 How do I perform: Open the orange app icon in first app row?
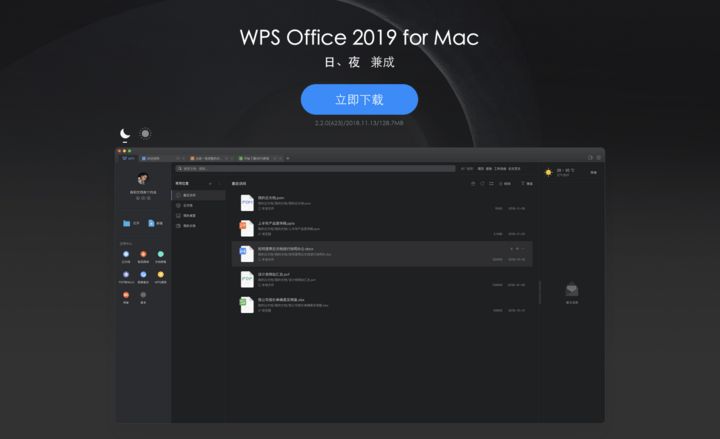point(143,254)
